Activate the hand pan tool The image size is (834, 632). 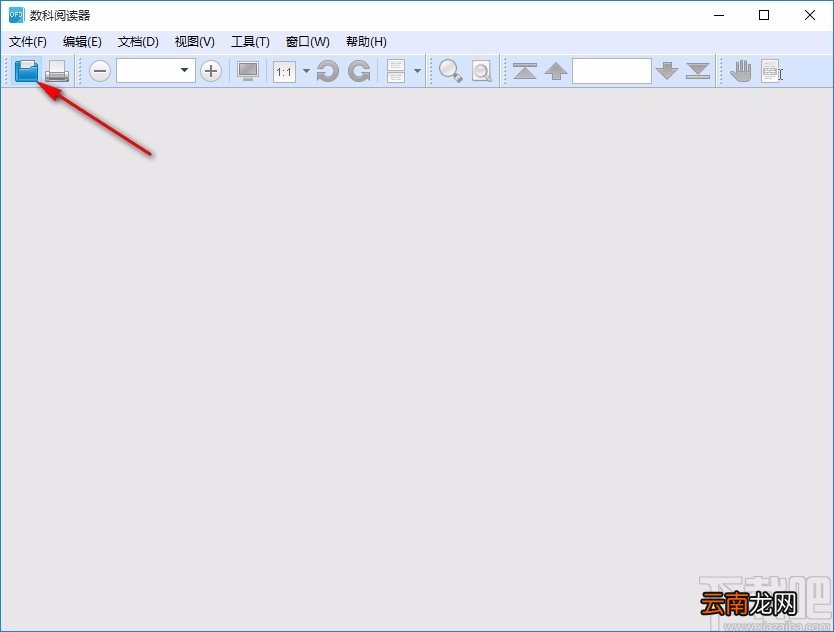point(740,71)
